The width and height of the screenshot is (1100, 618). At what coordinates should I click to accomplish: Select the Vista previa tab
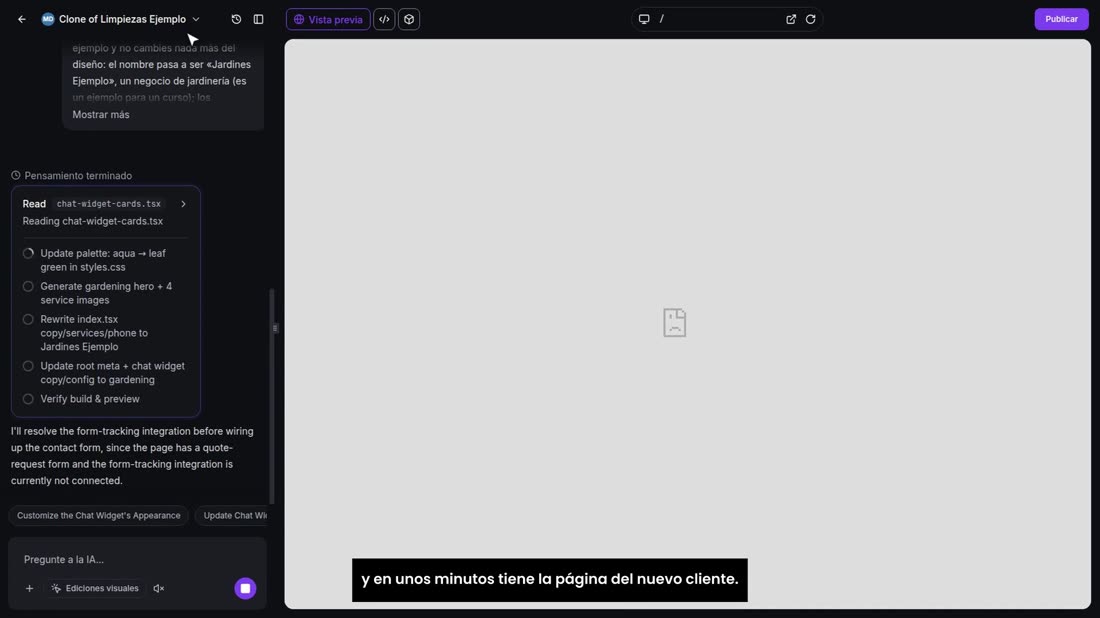tap(328, 20)
